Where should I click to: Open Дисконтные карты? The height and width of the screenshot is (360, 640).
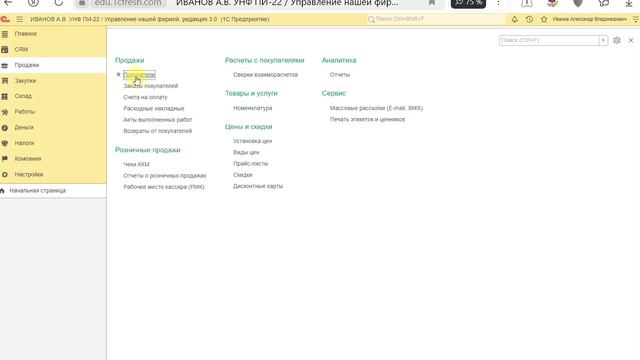point(258,186)
